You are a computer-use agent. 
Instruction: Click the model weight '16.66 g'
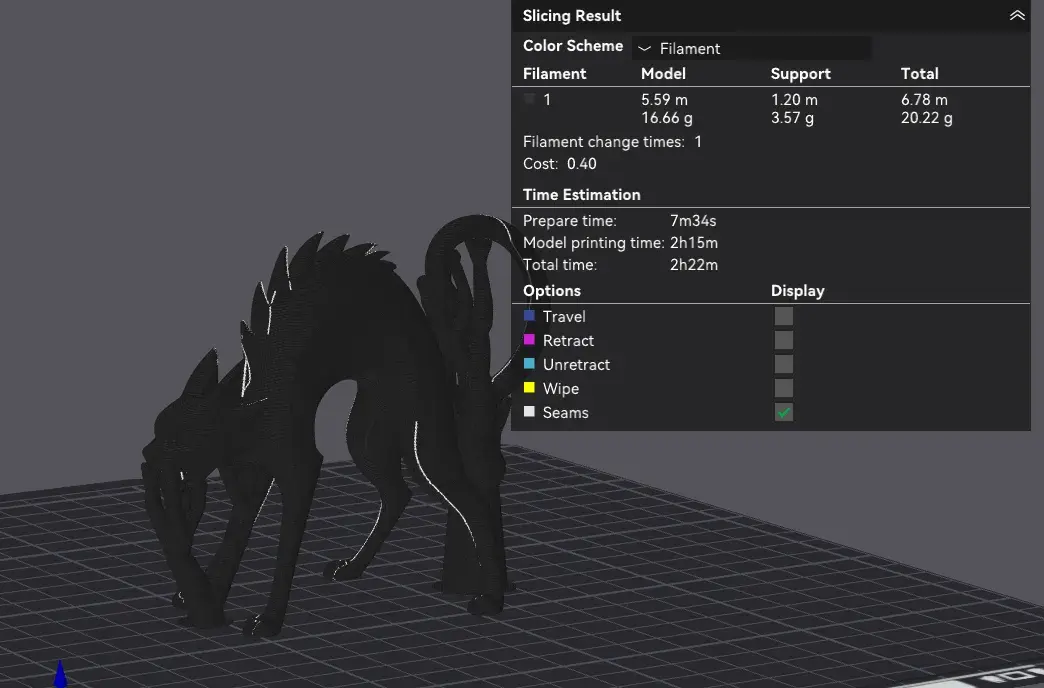point(667,118)
